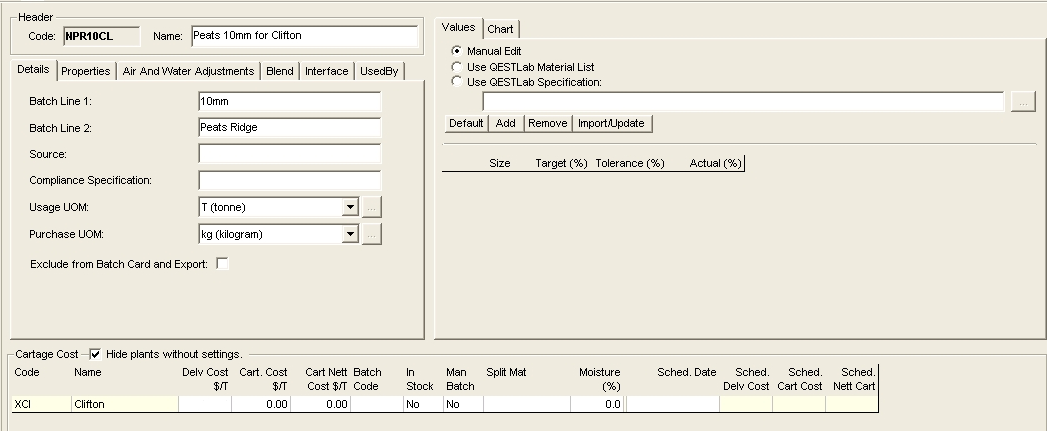
Task: Select the Manual Edit radio option
Action: tap(458, 51)
